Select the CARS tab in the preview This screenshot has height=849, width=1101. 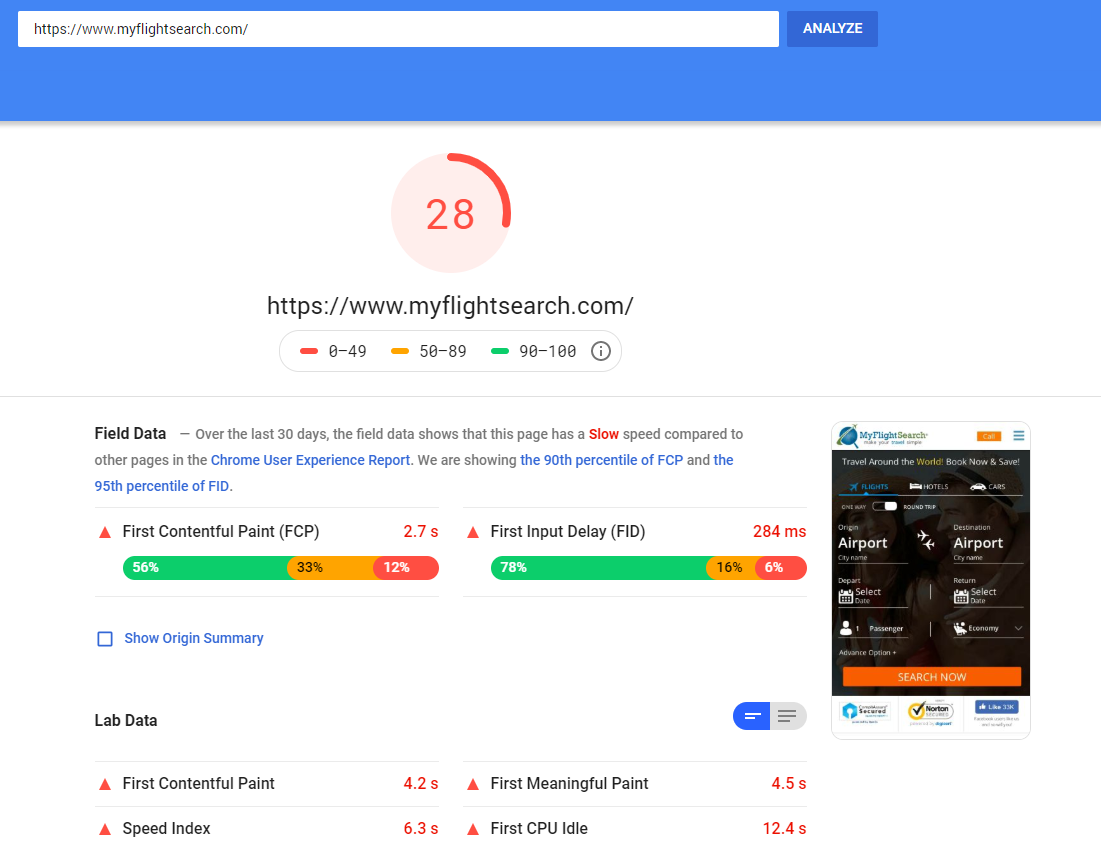987,487
